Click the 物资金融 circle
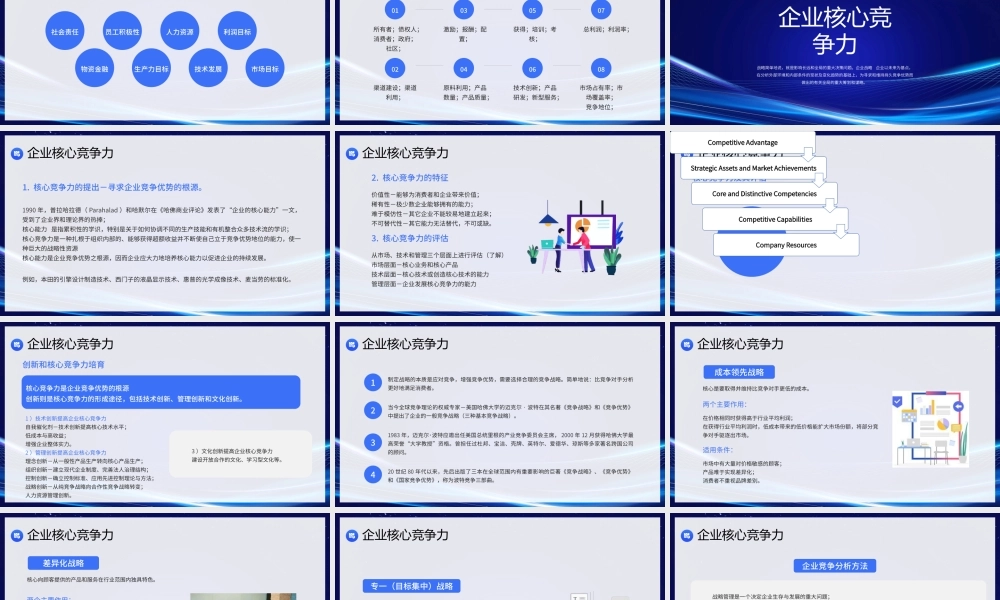The width and height of the screenshot is (1000, 600). tap(94, 68)
